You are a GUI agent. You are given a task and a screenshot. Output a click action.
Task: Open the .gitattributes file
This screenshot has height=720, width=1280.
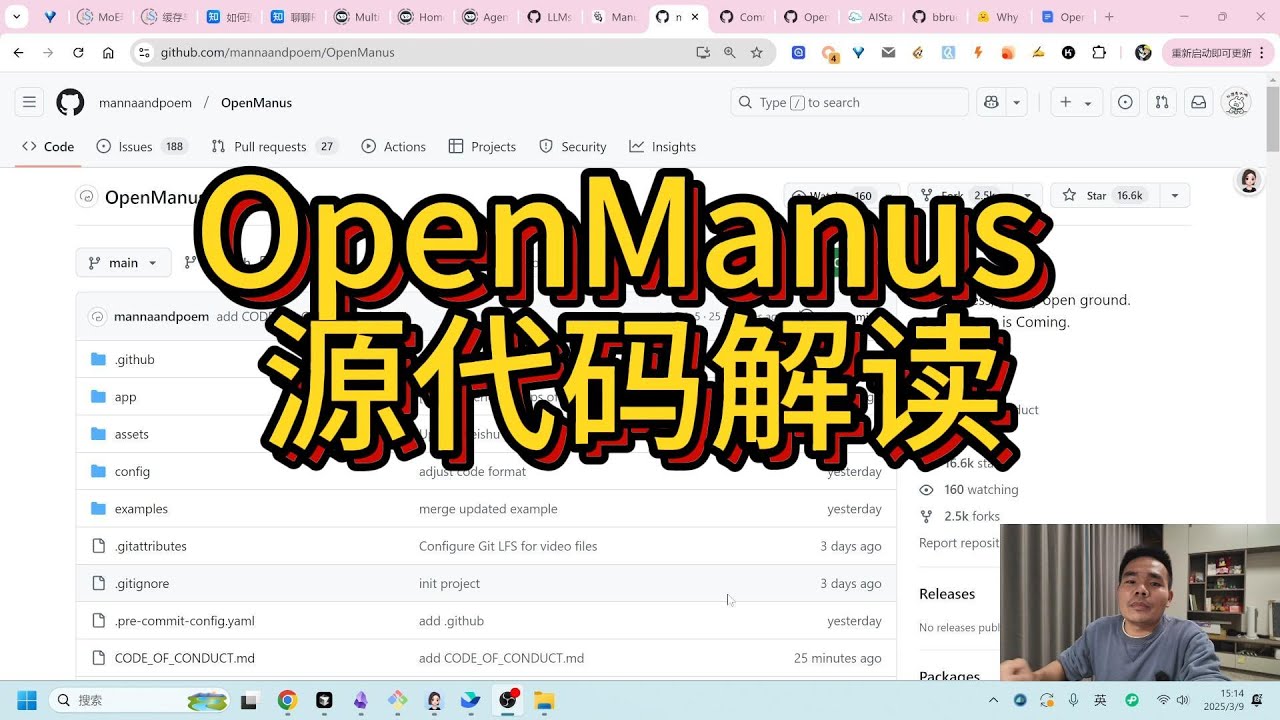tap(150, 546)
